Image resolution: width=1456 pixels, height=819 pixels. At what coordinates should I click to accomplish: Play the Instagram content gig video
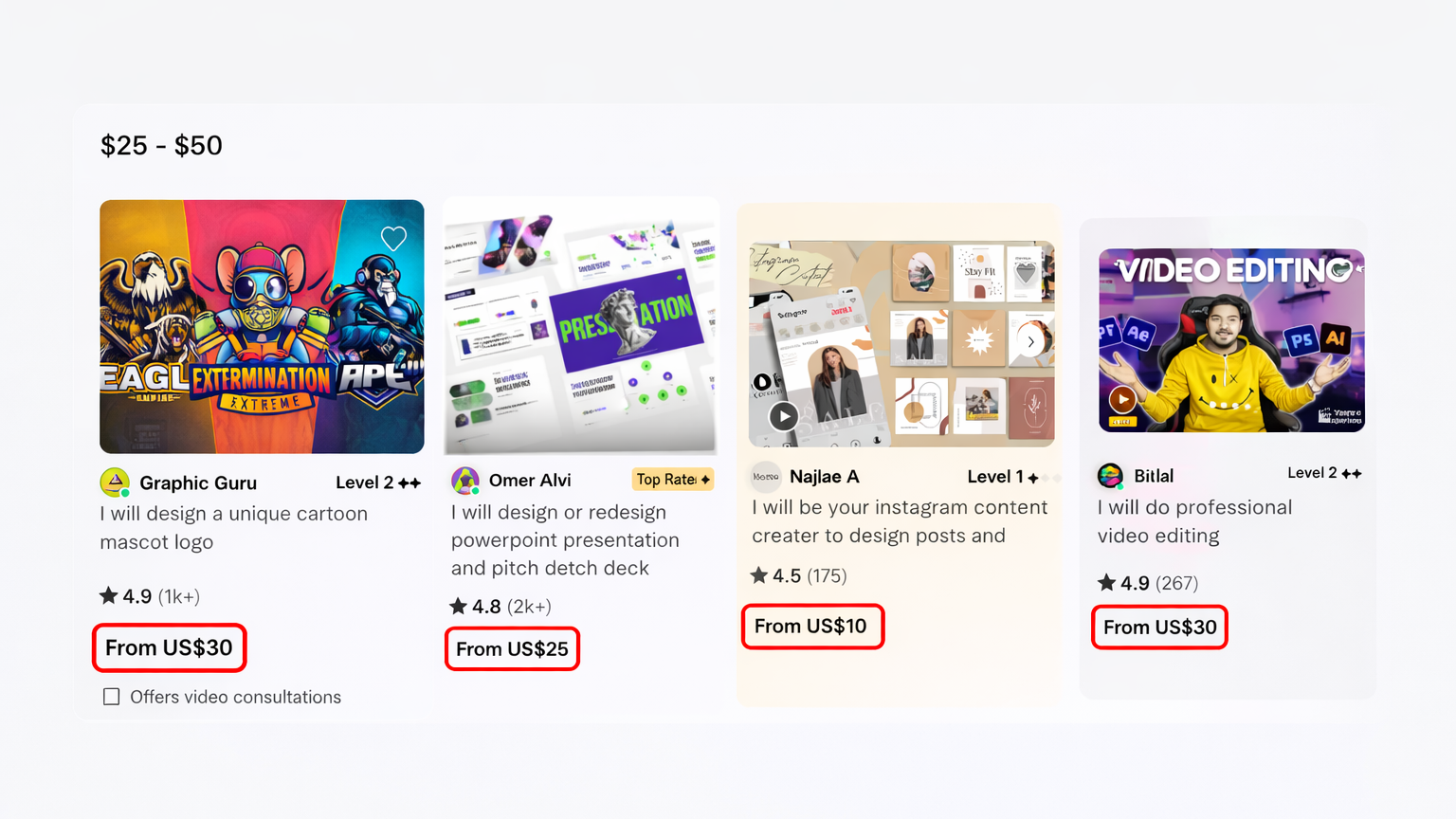point(783,415)
